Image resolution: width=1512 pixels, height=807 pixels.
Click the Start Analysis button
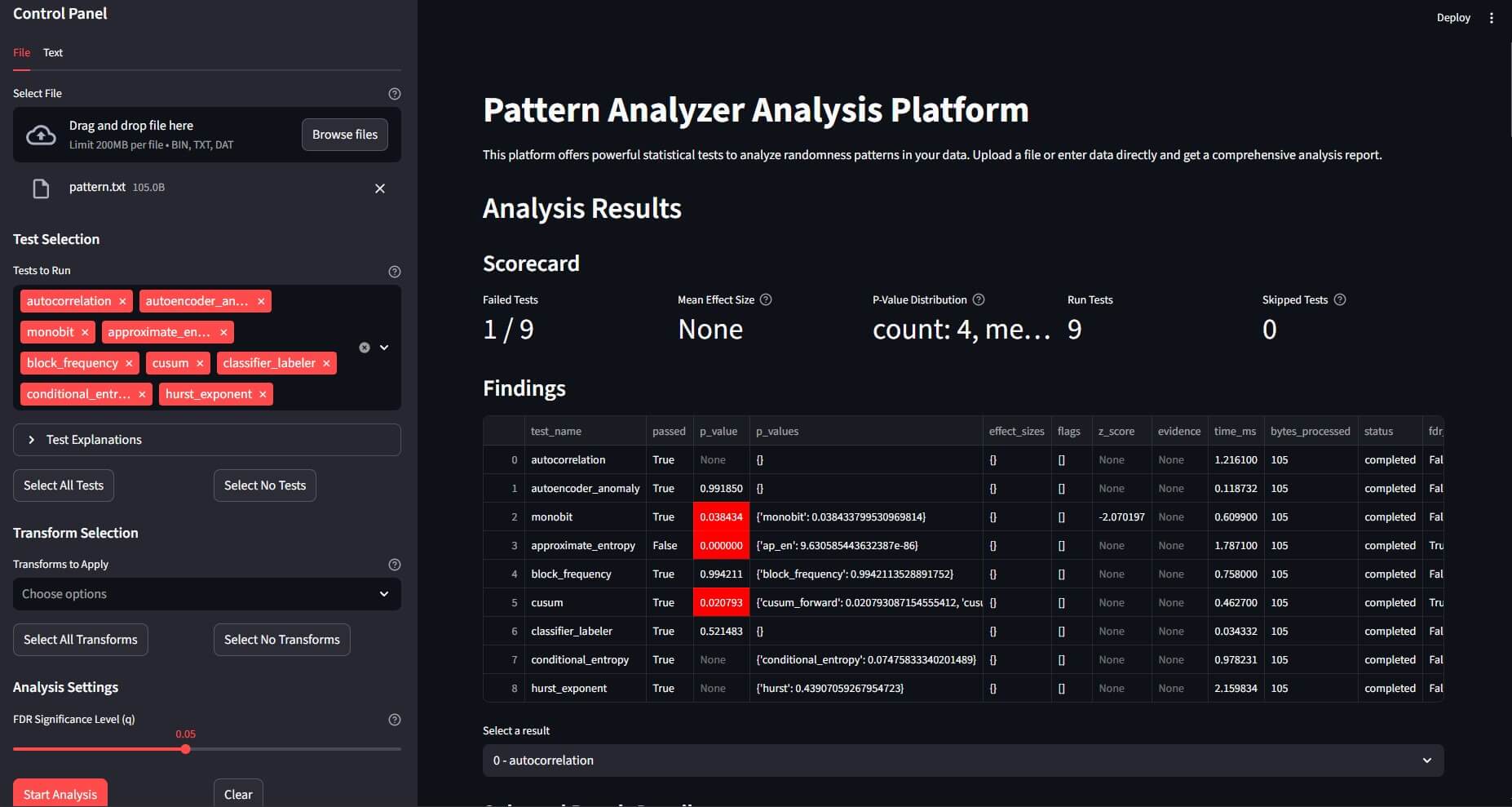(60, 794)
